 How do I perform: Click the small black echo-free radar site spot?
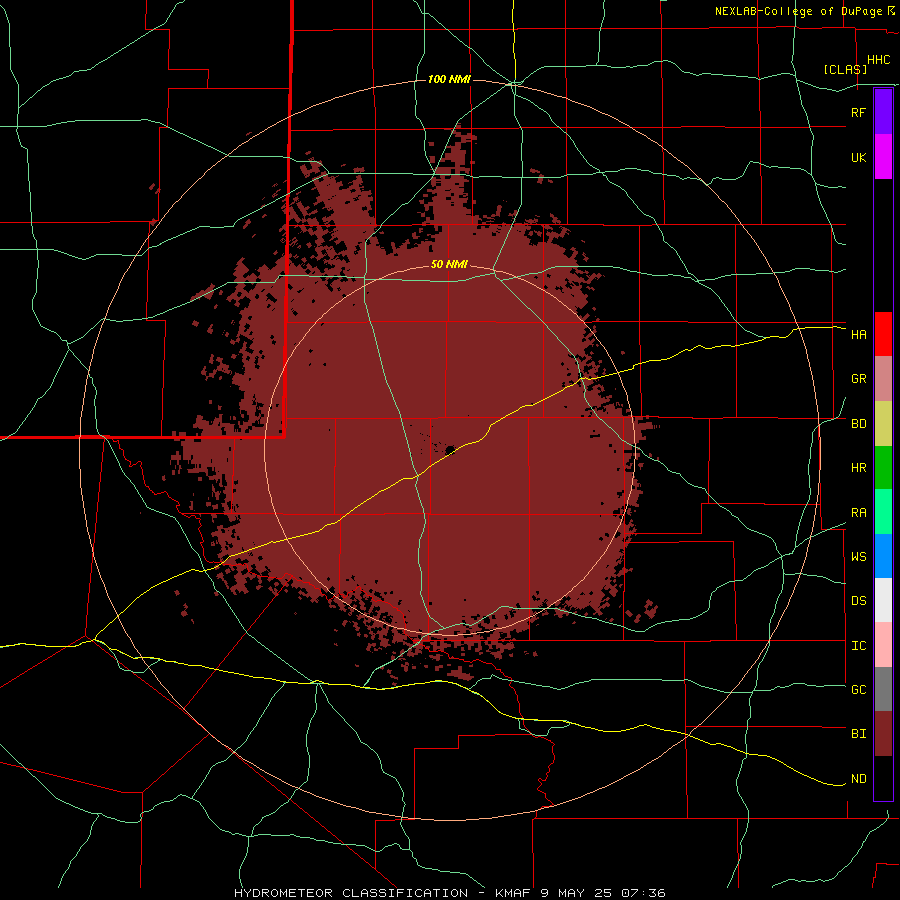(450, 449)
